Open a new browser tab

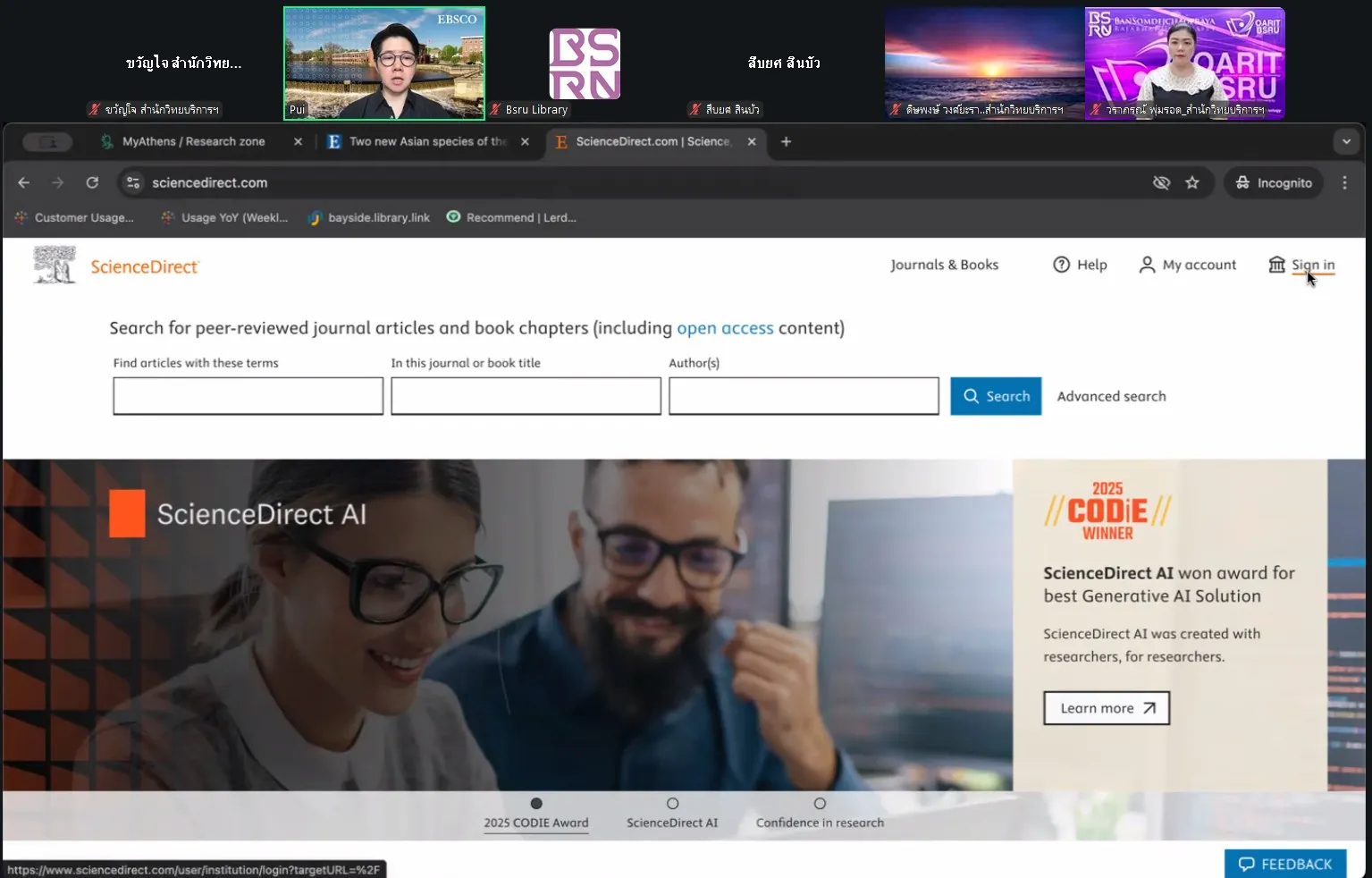pos(786,141)
